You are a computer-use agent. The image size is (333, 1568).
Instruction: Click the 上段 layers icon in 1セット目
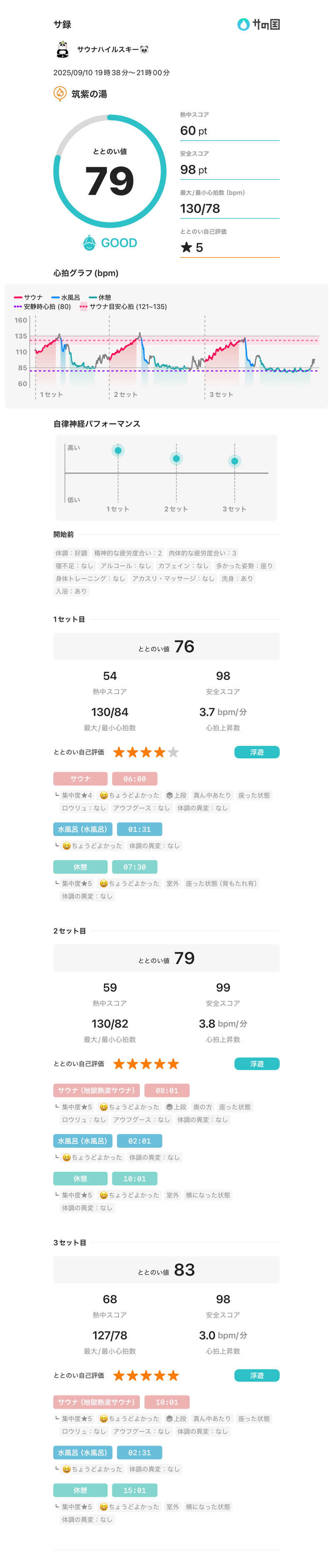coord(169,795)
